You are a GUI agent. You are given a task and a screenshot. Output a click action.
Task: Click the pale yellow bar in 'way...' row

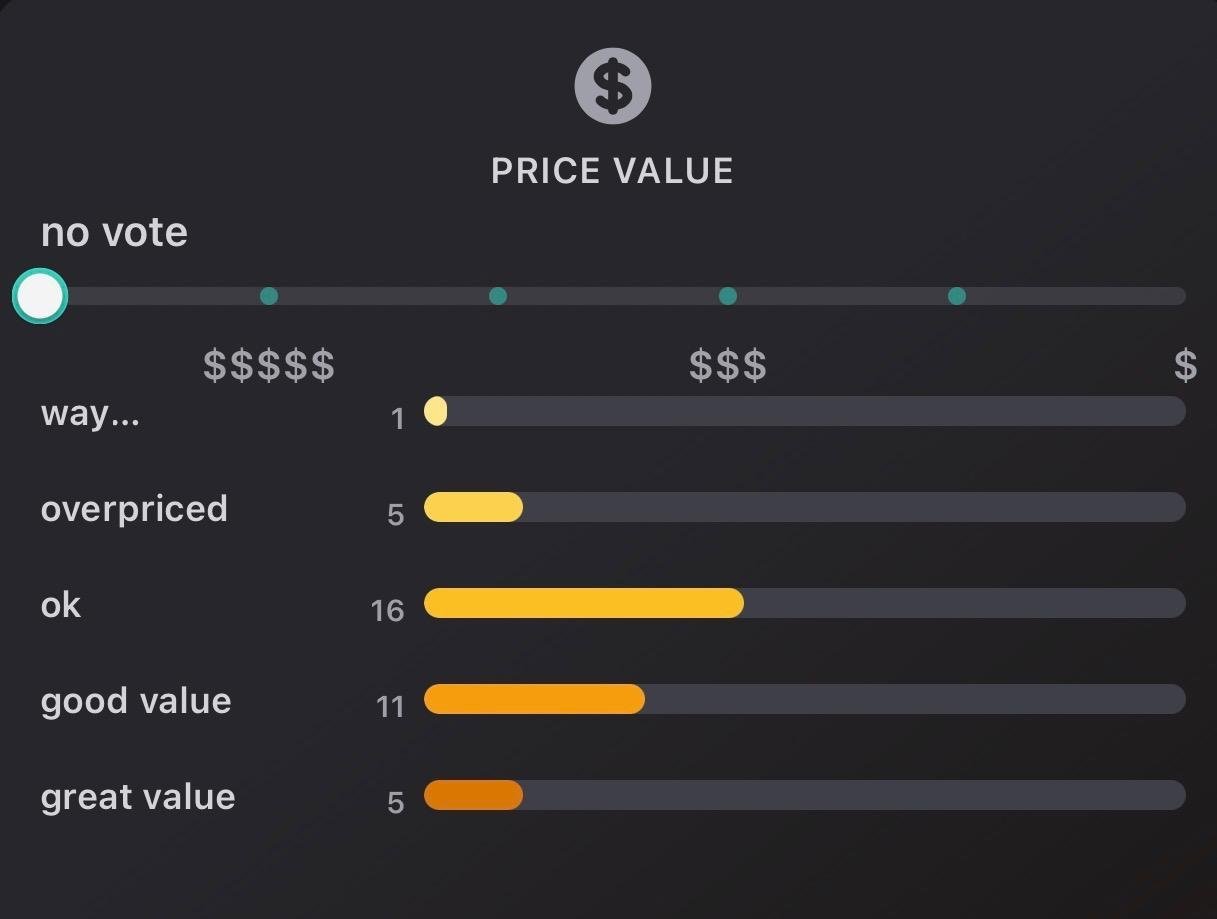pyautogui.click(x=436, y=411)
